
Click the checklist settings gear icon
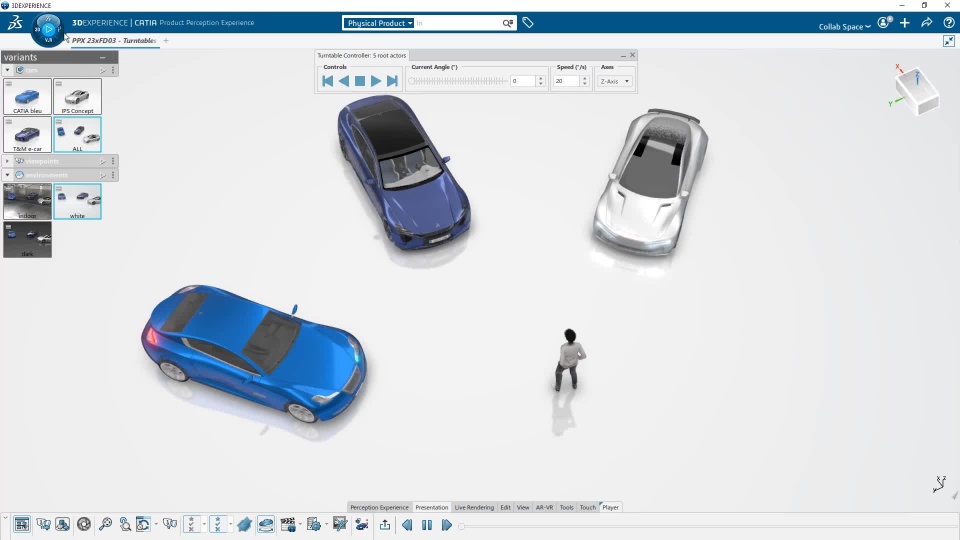pyautogui.click(x=313, y=524)
